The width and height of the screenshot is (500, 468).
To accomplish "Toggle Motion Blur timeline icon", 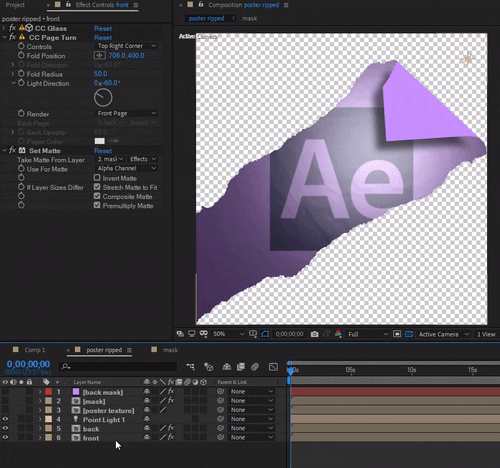I will tap(255, 367).
